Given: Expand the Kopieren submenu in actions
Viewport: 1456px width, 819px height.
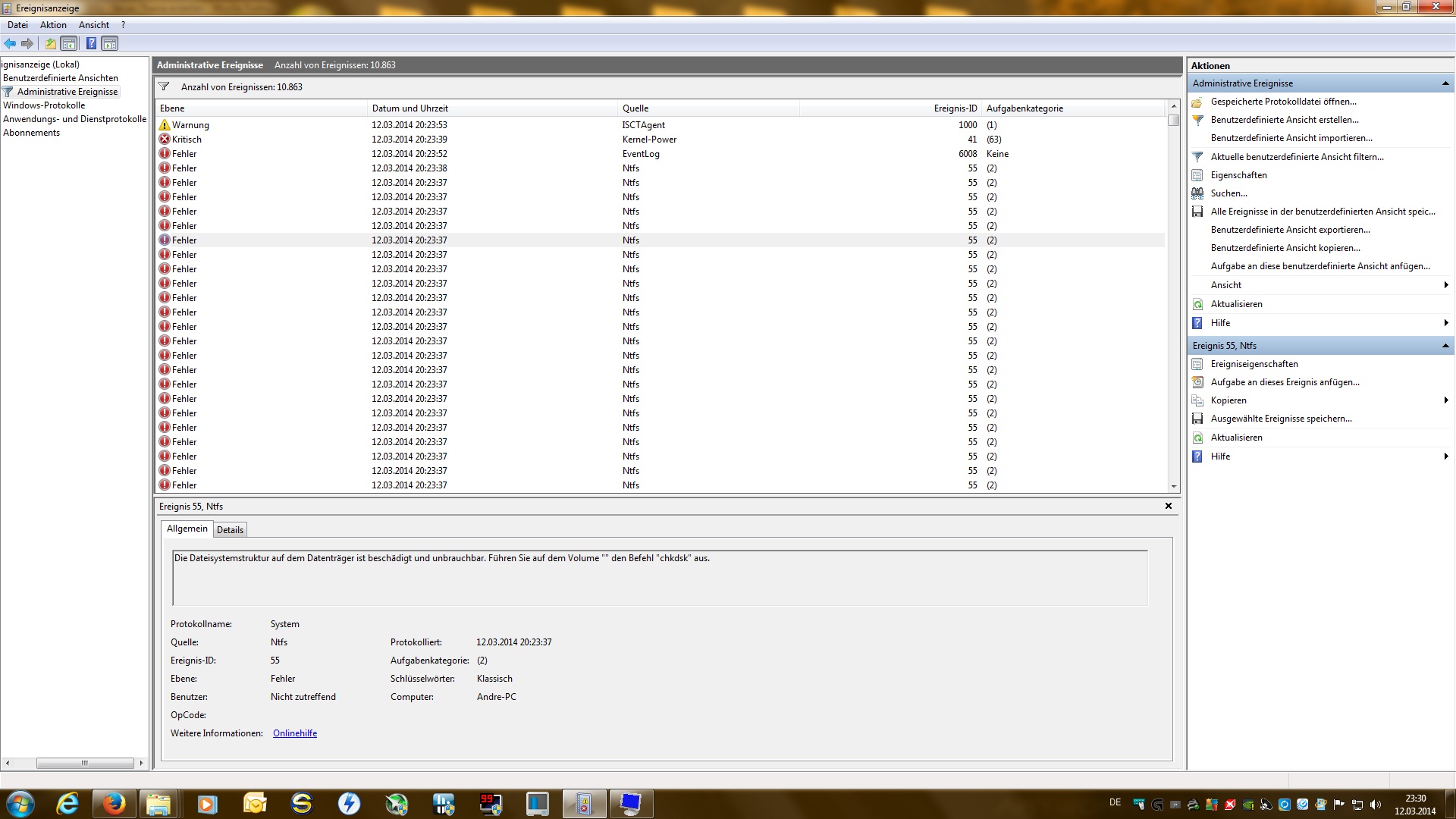Looking at the screenshot, I should 1446,400.
